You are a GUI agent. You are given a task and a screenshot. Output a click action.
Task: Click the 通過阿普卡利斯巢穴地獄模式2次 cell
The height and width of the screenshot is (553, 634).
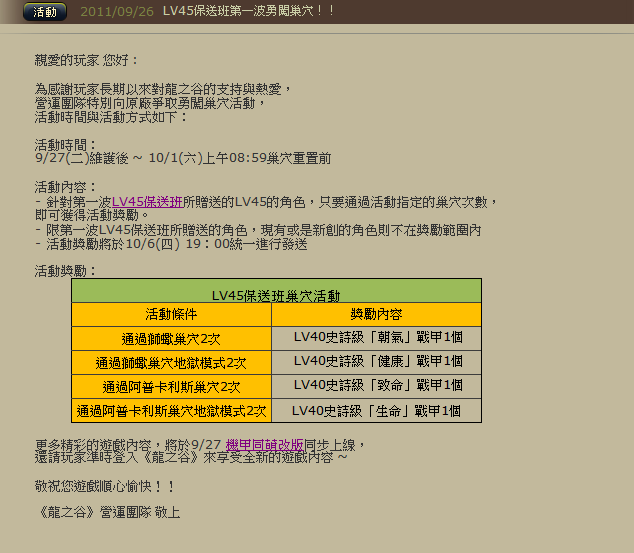tap(171, 410)
